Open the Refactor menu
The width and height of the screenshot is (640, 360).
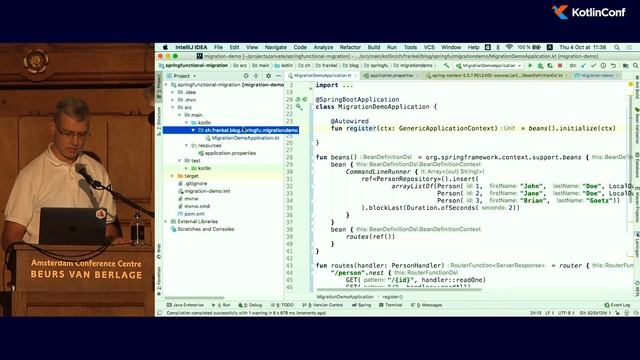[x=350, y=47]
